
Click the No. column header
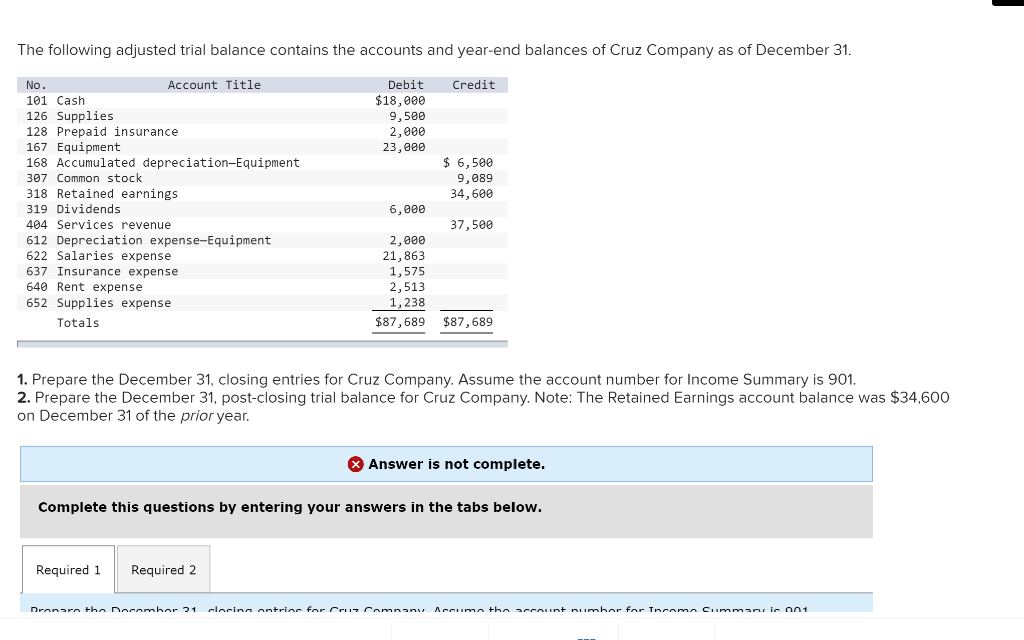tap(36, 85)
